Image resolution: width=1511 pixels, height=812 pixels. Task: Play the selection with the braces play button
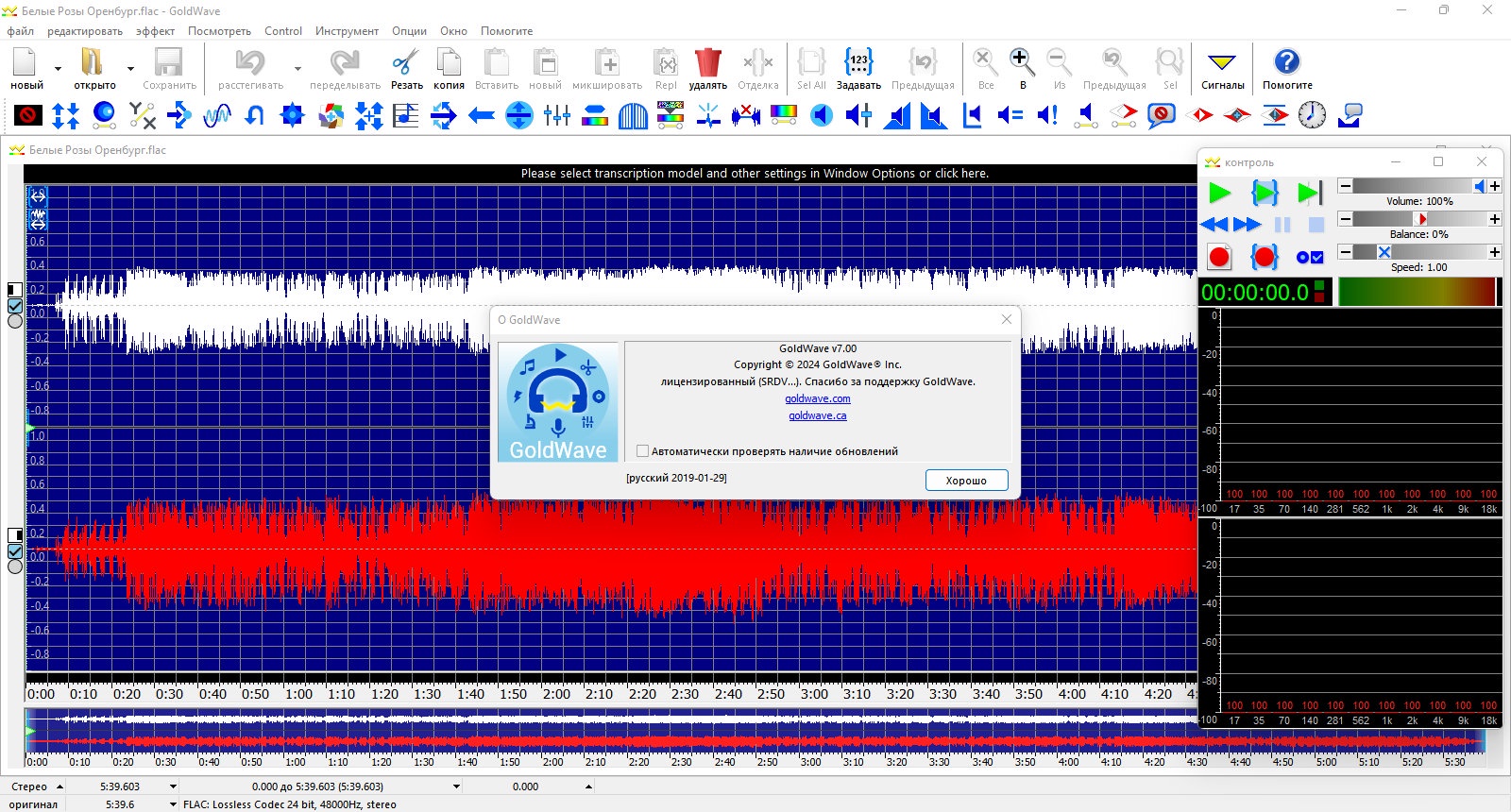click(1265, 194)
